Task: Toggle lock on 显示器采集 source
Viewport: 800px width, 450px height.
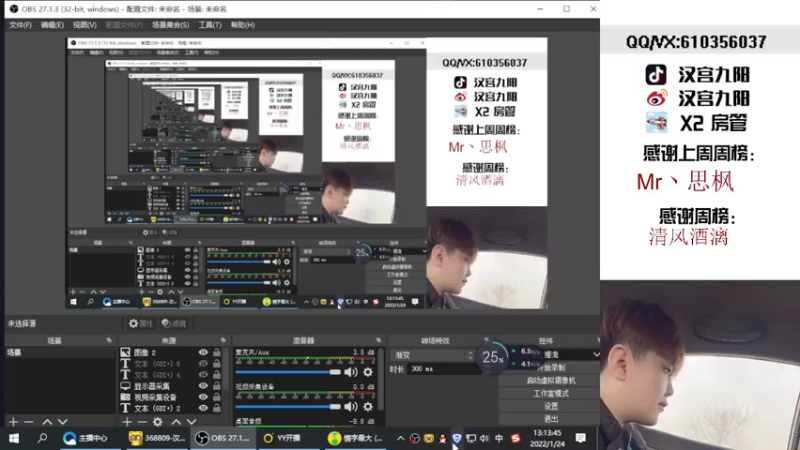Action: pos(217,386)
